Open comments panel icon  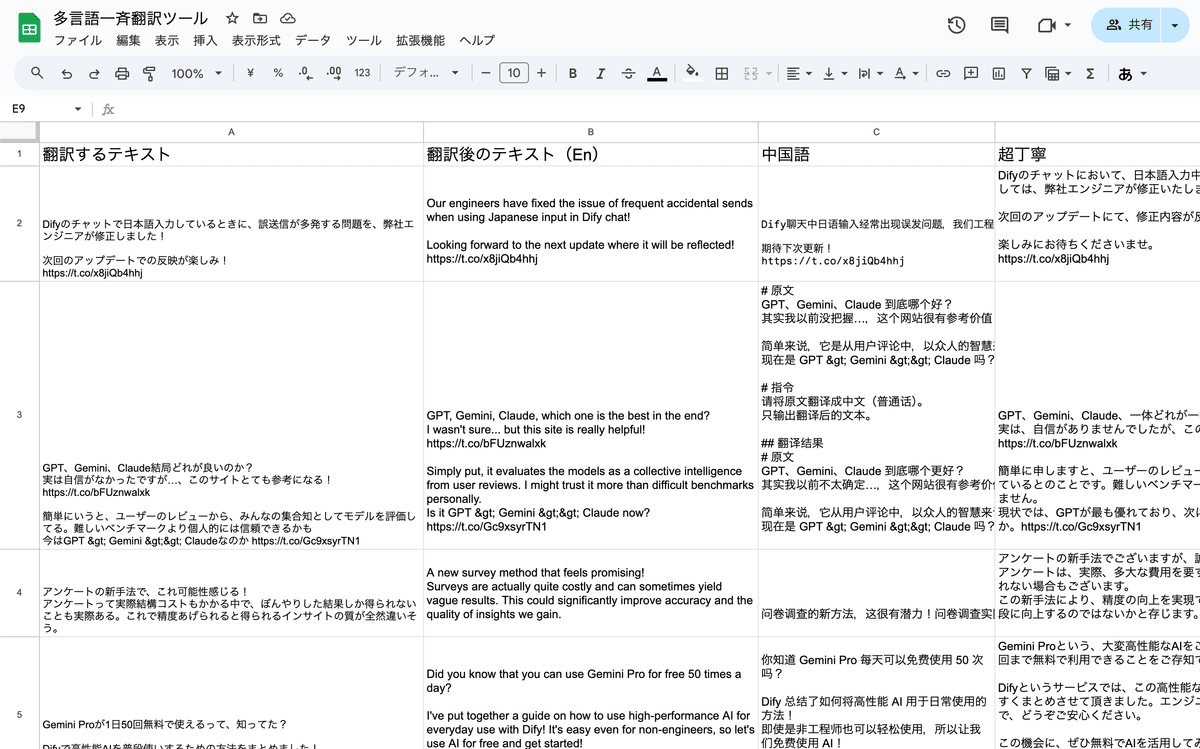(999, 25)
